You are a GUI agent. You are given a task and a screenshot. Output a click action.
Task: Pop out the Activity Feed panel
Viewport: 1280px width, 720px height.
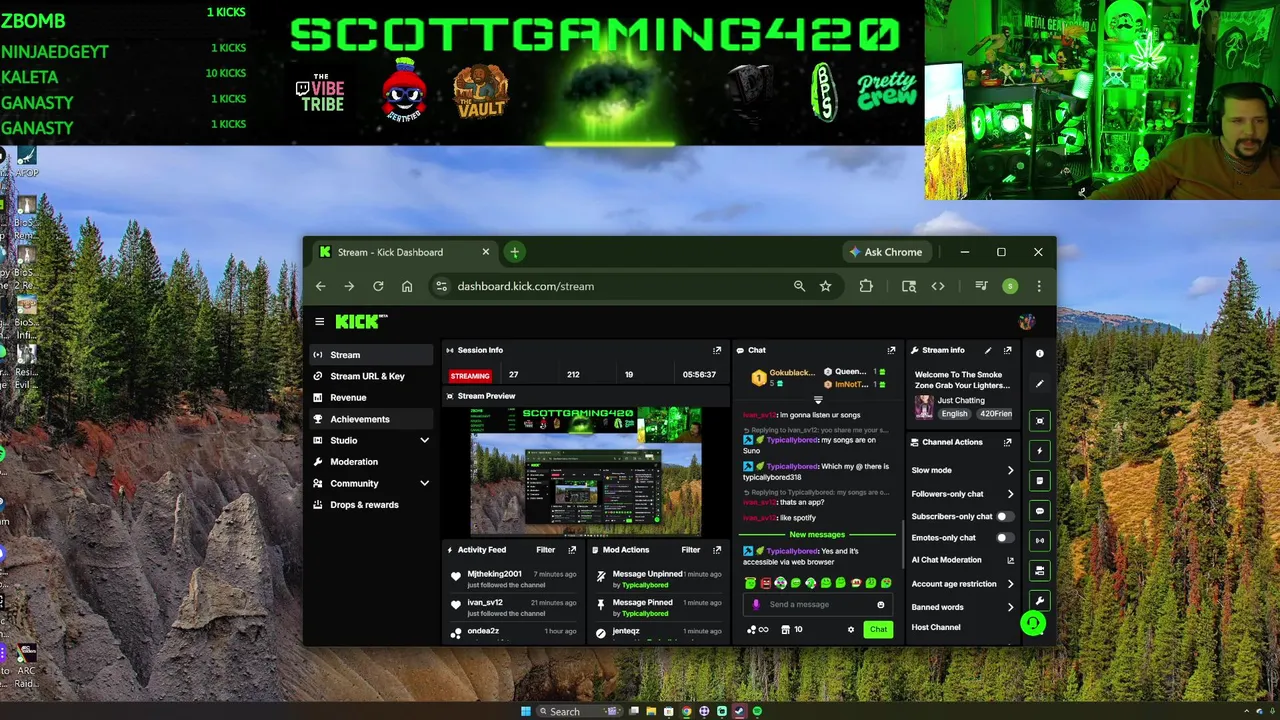[x=572, y=550]
